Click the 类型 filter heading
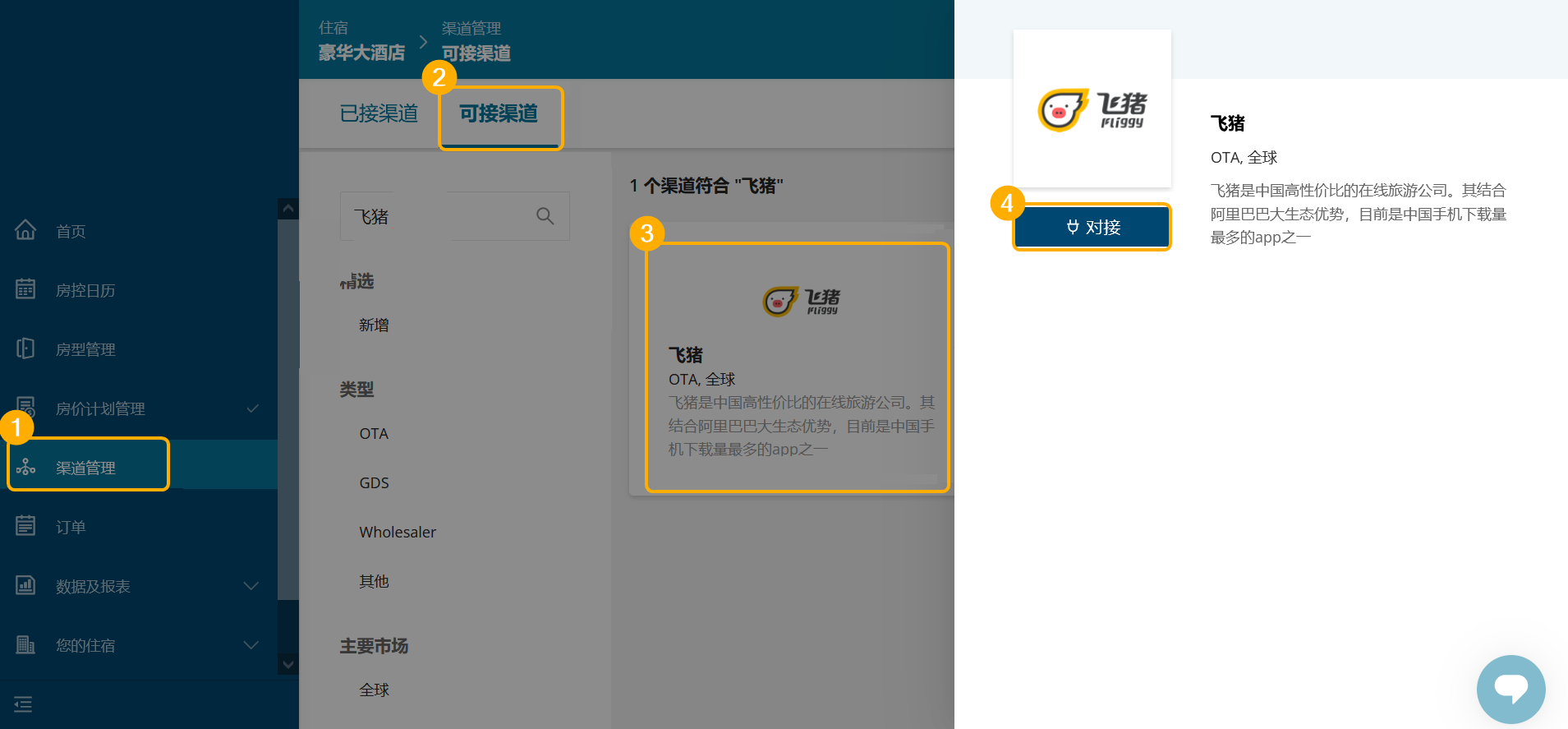 coord(356,390)
